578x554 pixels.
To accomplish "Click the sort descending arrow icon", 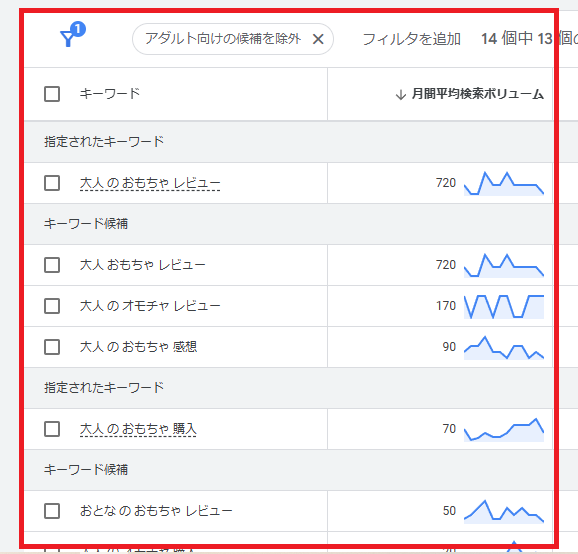I will coord(401,95).
